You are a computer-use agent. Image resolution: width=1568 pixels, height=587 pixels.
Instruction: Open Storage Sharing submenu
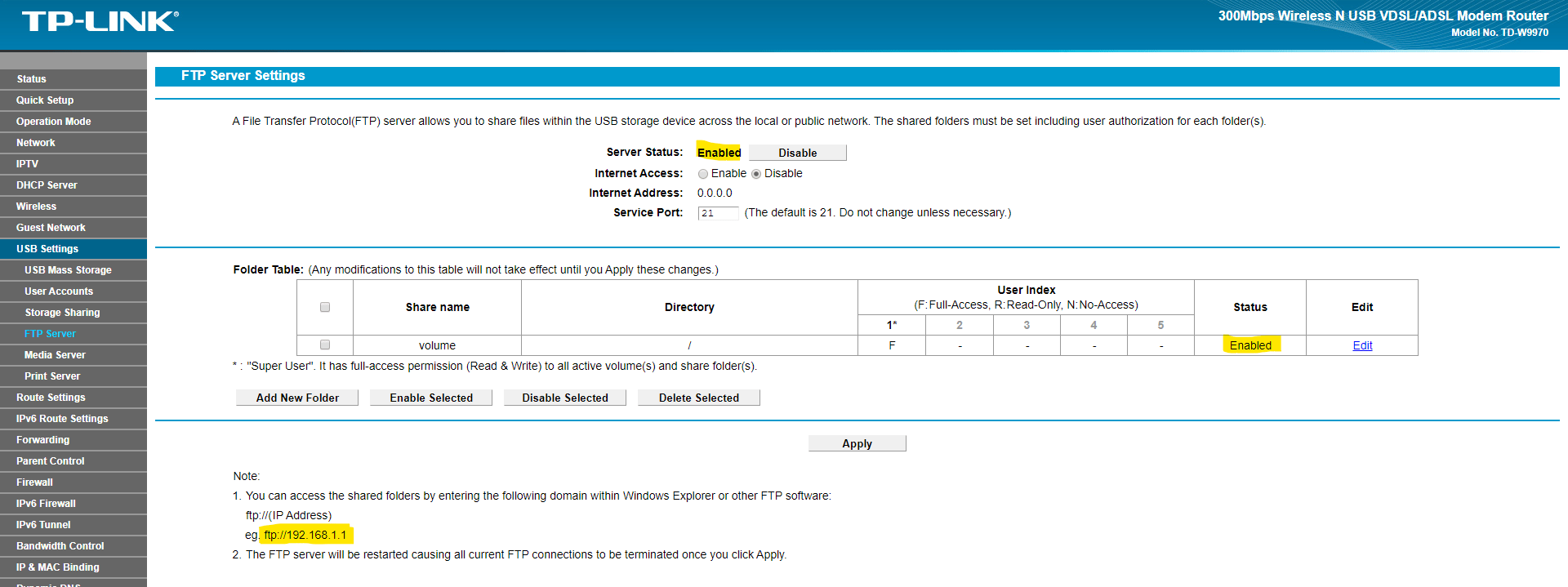[x=73, y=313]
